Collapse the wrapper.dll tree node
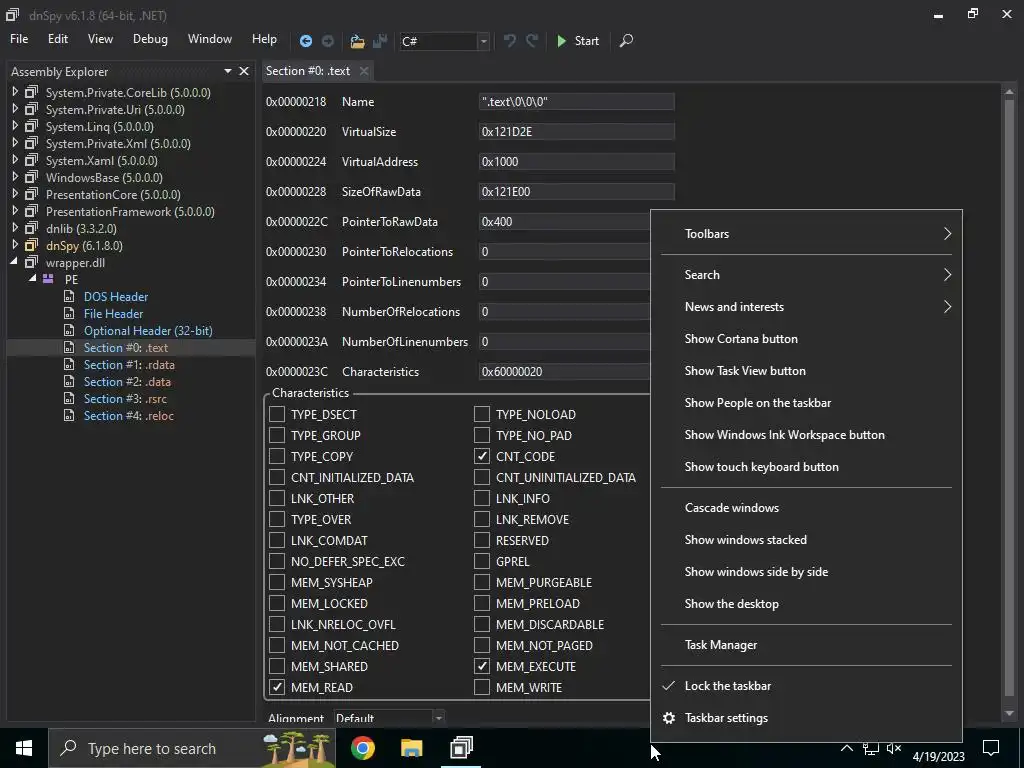Screen dimensions: 1024x768 14,263
